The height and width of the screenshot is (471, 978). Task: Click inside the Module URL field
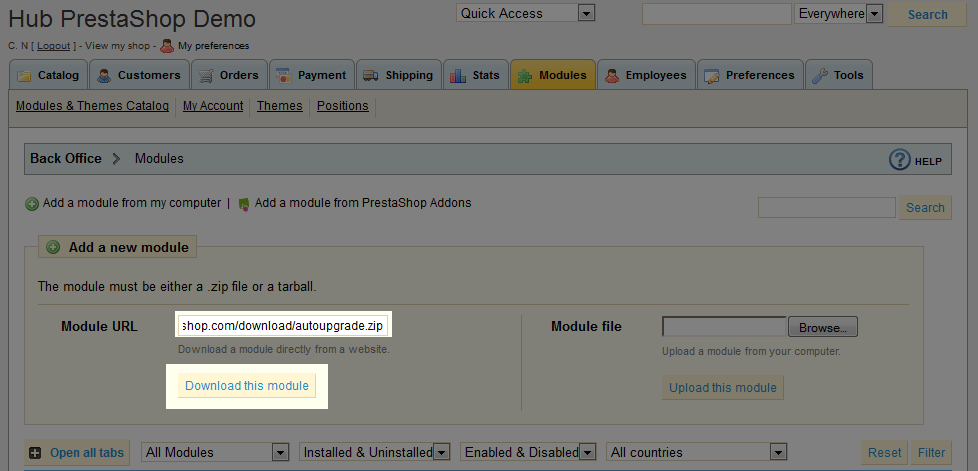tap(282, 325)
